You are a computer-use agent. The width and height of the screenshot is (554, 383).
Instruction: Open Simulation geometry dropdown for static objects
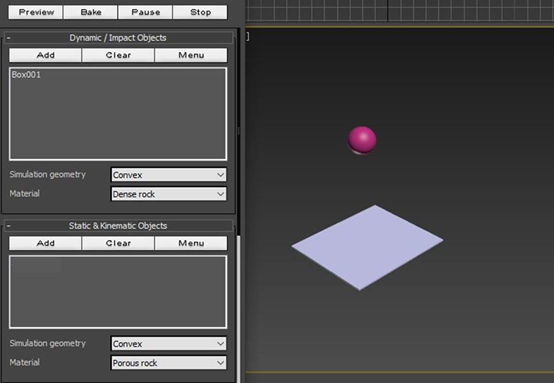(169, 344)
